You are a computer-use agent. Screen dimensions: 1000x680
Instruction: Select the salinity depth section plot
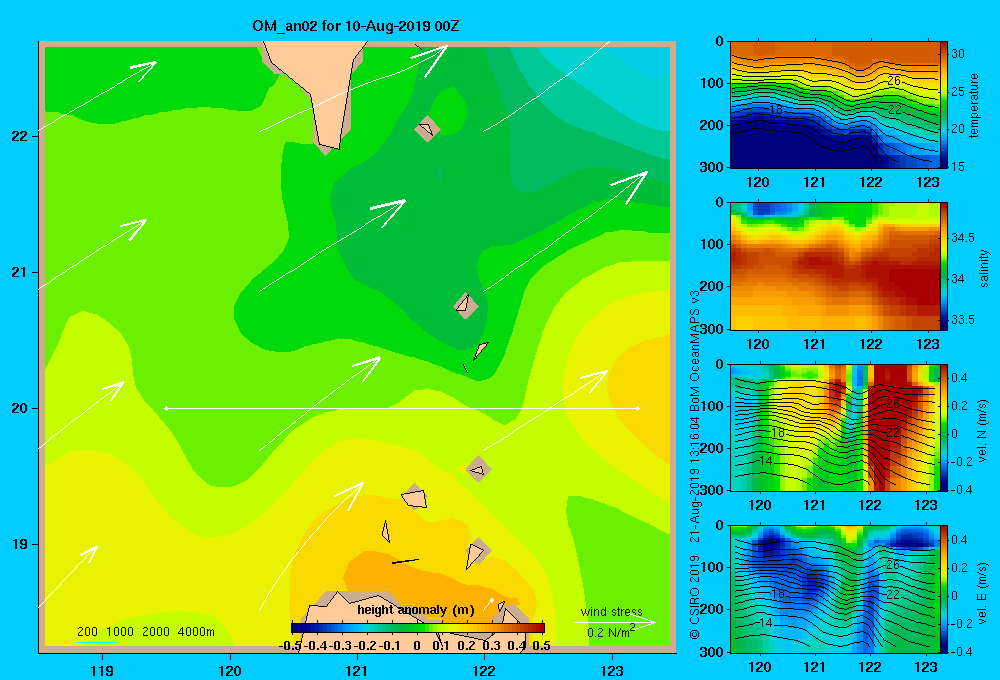[x=834, y=266]
